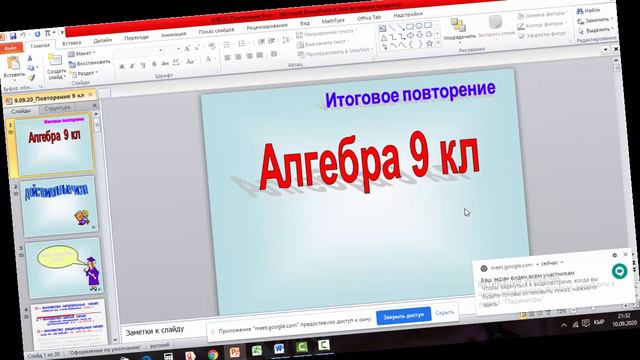This screenshot has height=360, width=640.
Task: Apply italic formatting (К)
Action: click(132, 66)
